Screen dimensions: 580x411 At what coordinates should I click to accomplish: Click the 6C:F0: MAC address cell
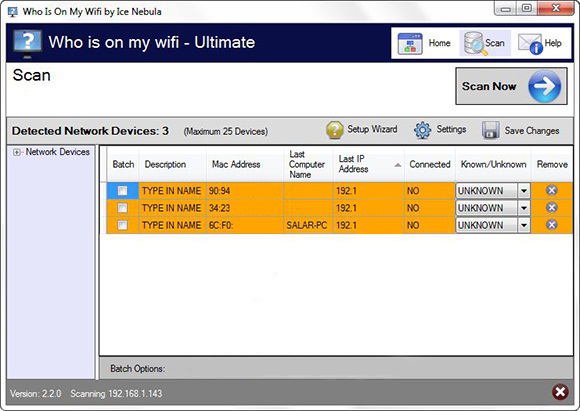coord(245,225)
